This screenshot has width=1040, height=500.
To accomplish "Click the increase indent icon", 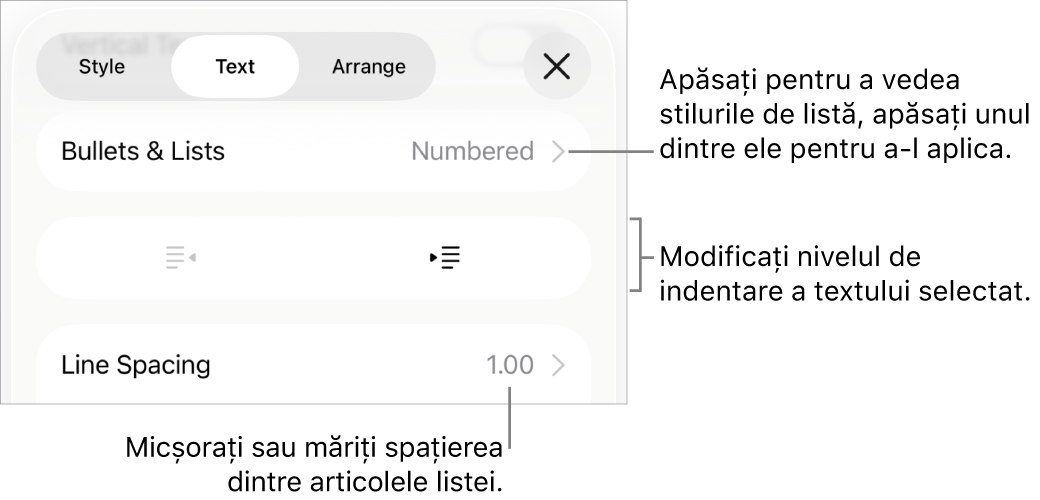I will [445, 258].
